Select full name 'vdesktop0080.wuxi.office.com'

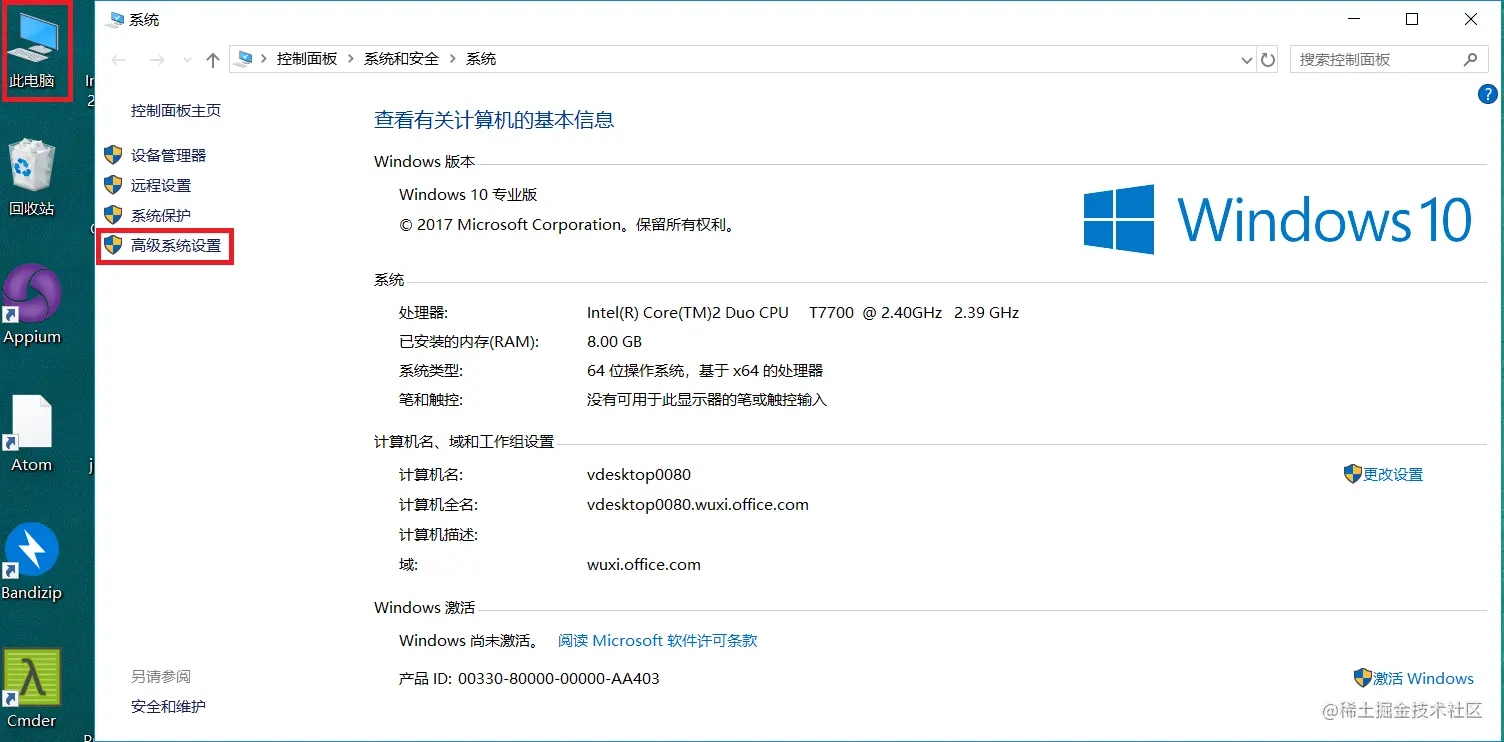tap(698, 504)
